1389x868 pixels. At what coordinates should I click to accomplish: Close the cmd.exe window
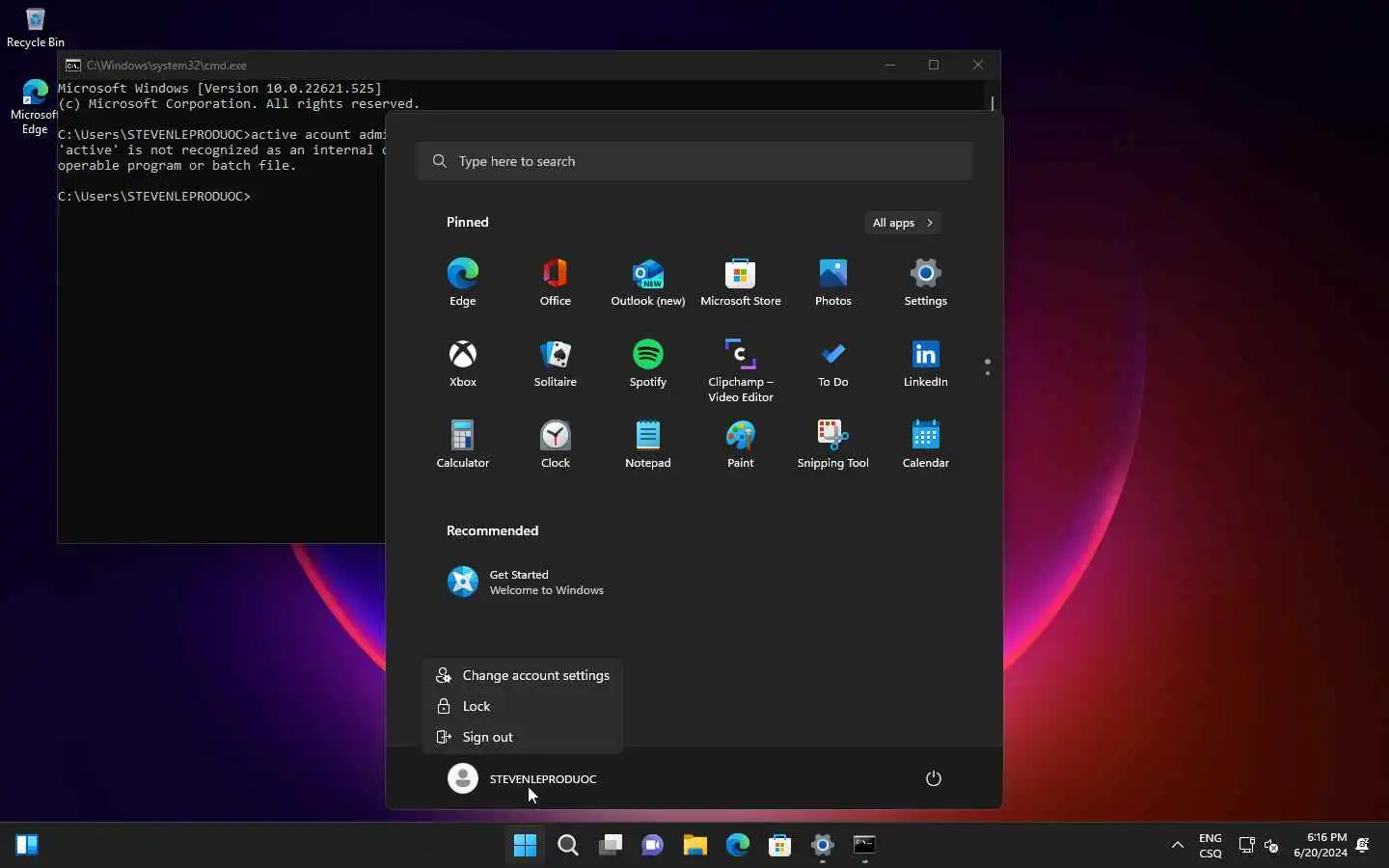[978, 65]
